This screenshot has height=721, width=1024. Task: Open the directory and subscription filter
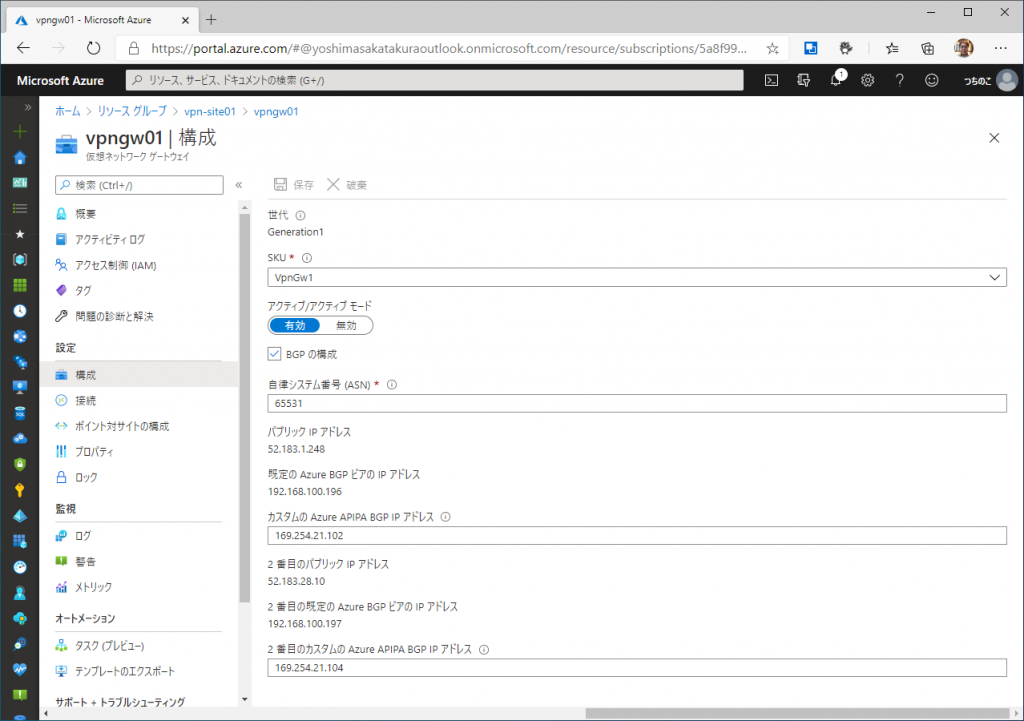(x=803, y=80)
